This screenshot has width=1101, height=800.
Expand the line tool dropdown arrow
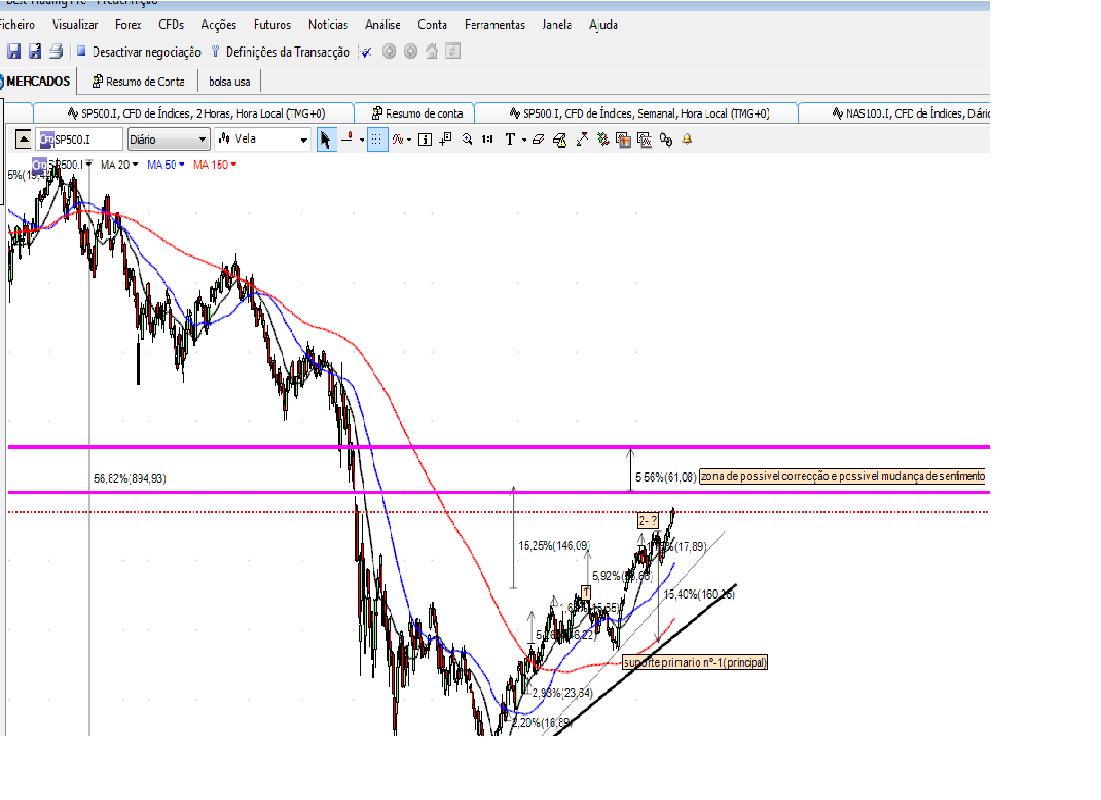pos(362,140)
